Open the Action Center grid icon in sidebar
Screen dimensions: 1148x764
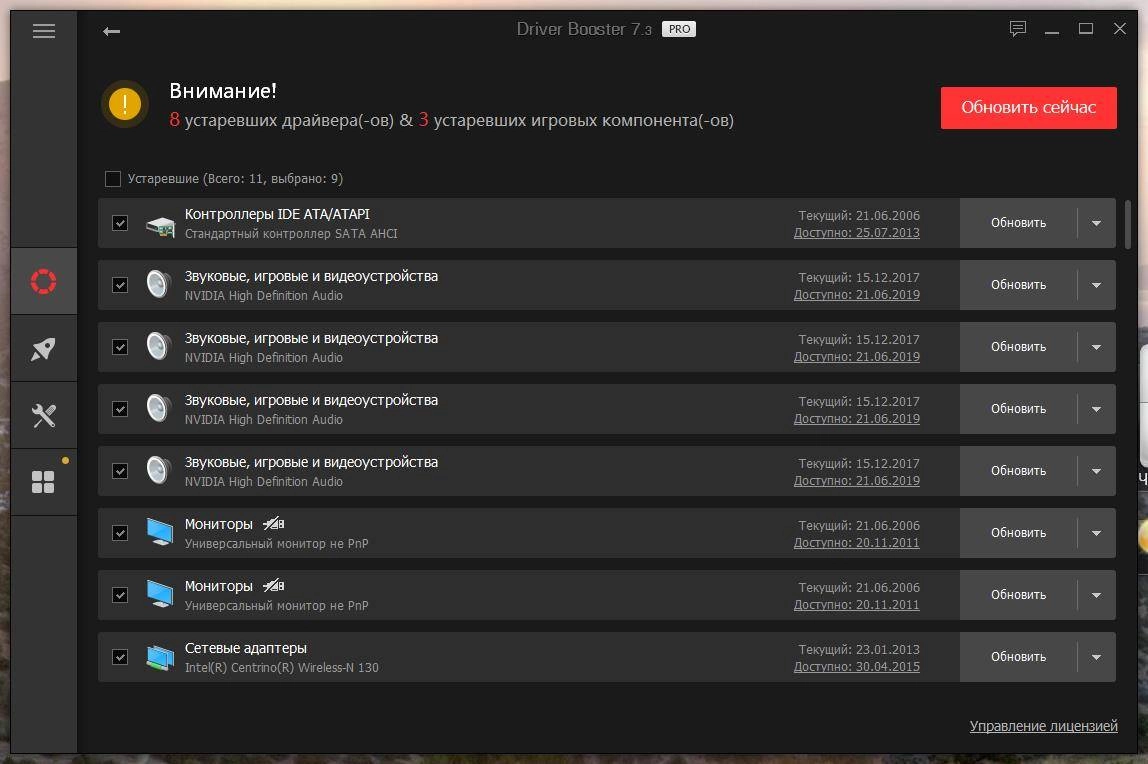coord(43,482)
